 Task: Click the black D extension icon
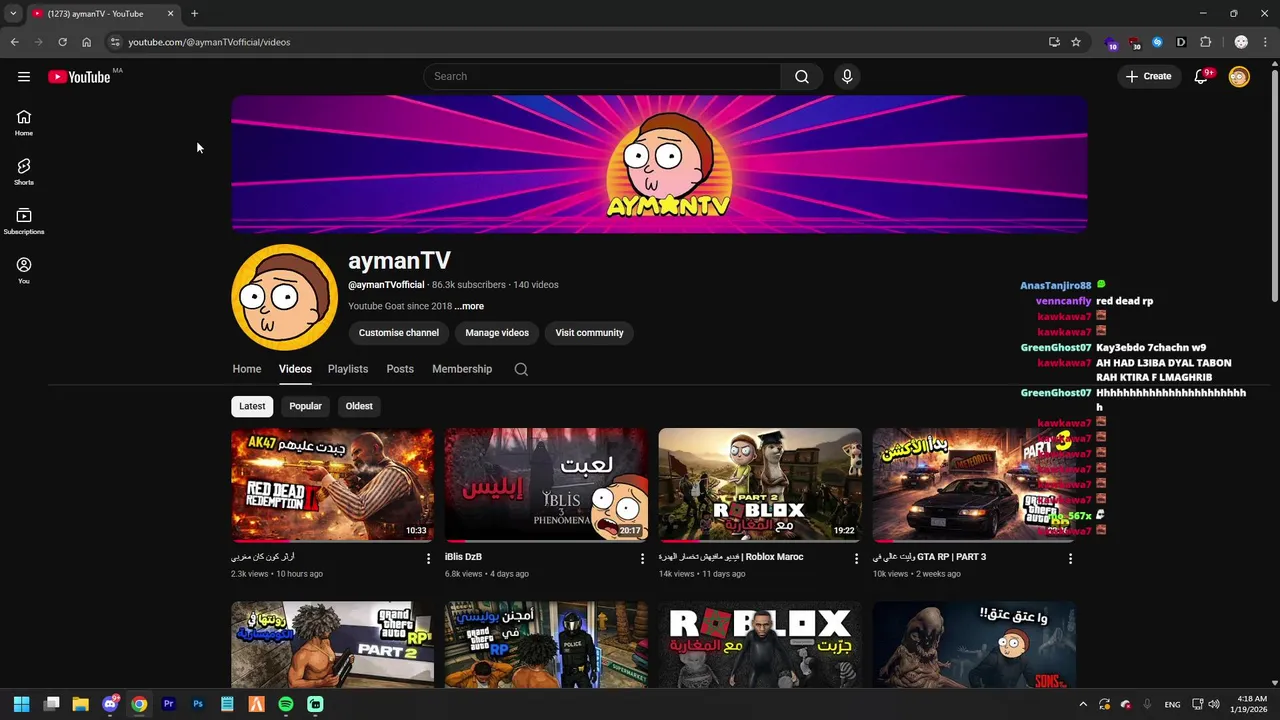(x=1181, y=42)
